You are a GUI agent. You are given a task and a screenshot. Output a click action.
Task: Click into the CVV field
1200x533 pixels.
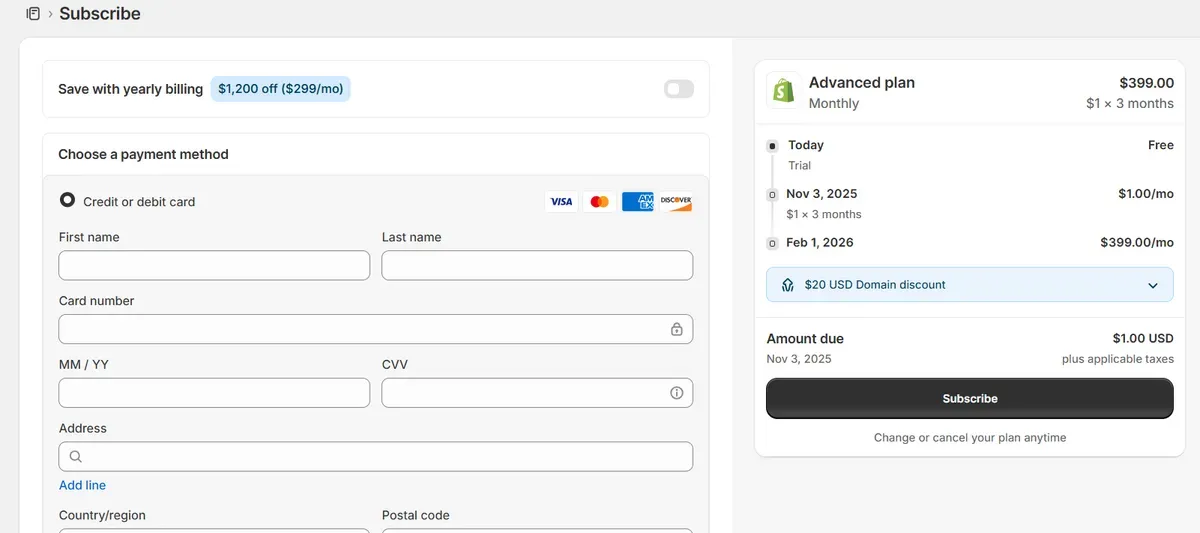(537, 393)
